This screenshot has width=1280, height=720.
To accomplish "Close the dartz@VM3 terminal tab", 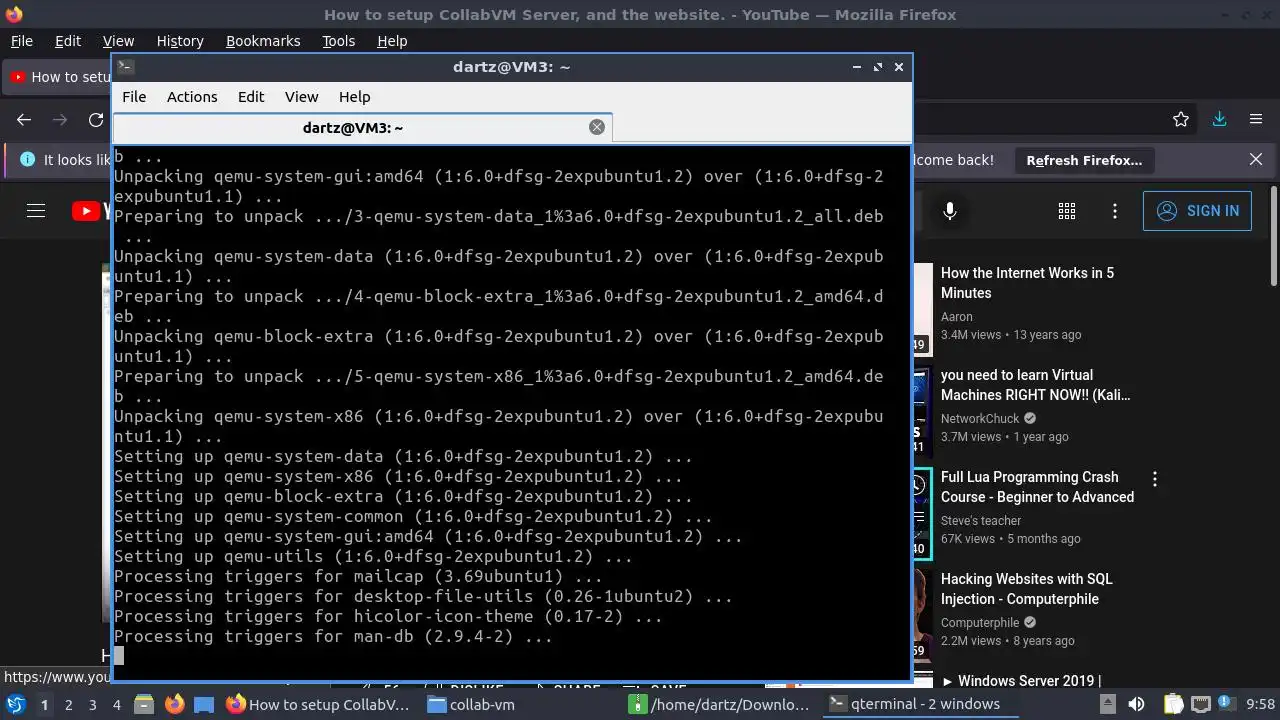I will [x=597, y=127].
